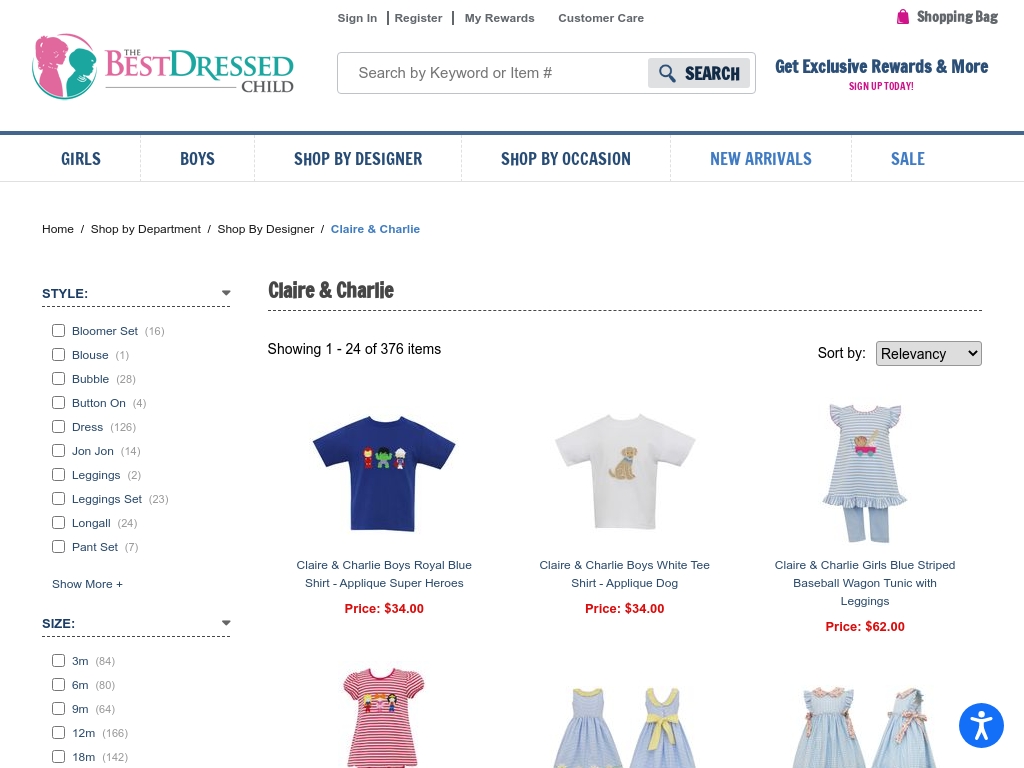Click Boys White Tee Shirt product title
The image size is (1024, 768).
[x=625, y=574]
